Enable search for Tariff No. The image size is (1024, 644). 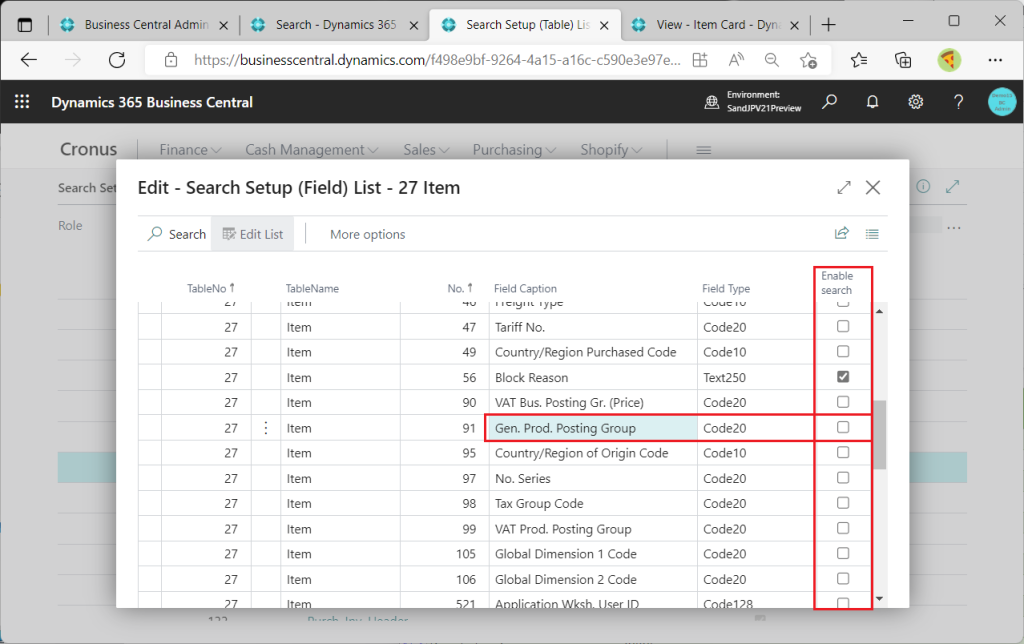click(x=843, y=326)
